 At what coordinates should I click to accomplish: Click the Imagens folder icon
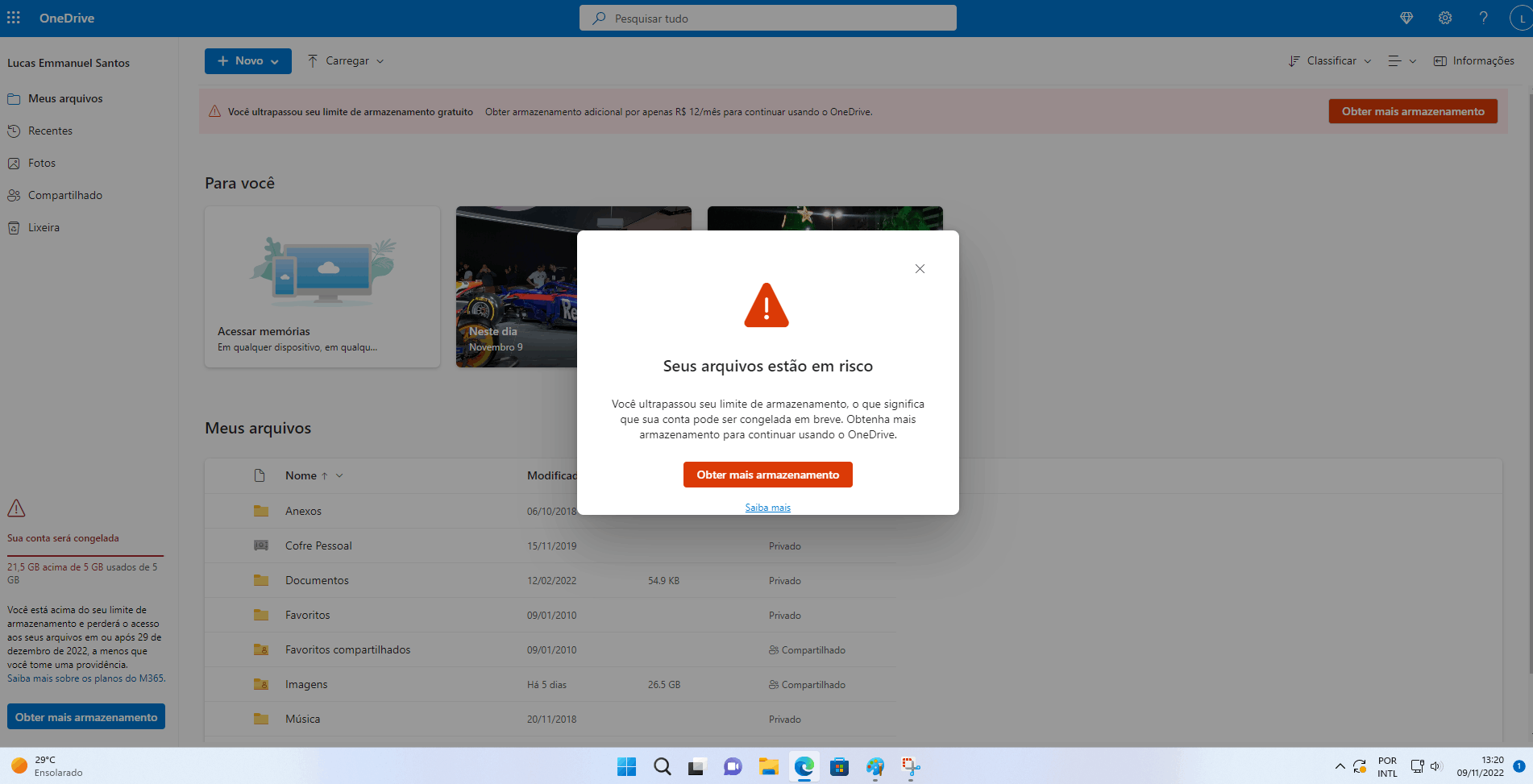261,684
